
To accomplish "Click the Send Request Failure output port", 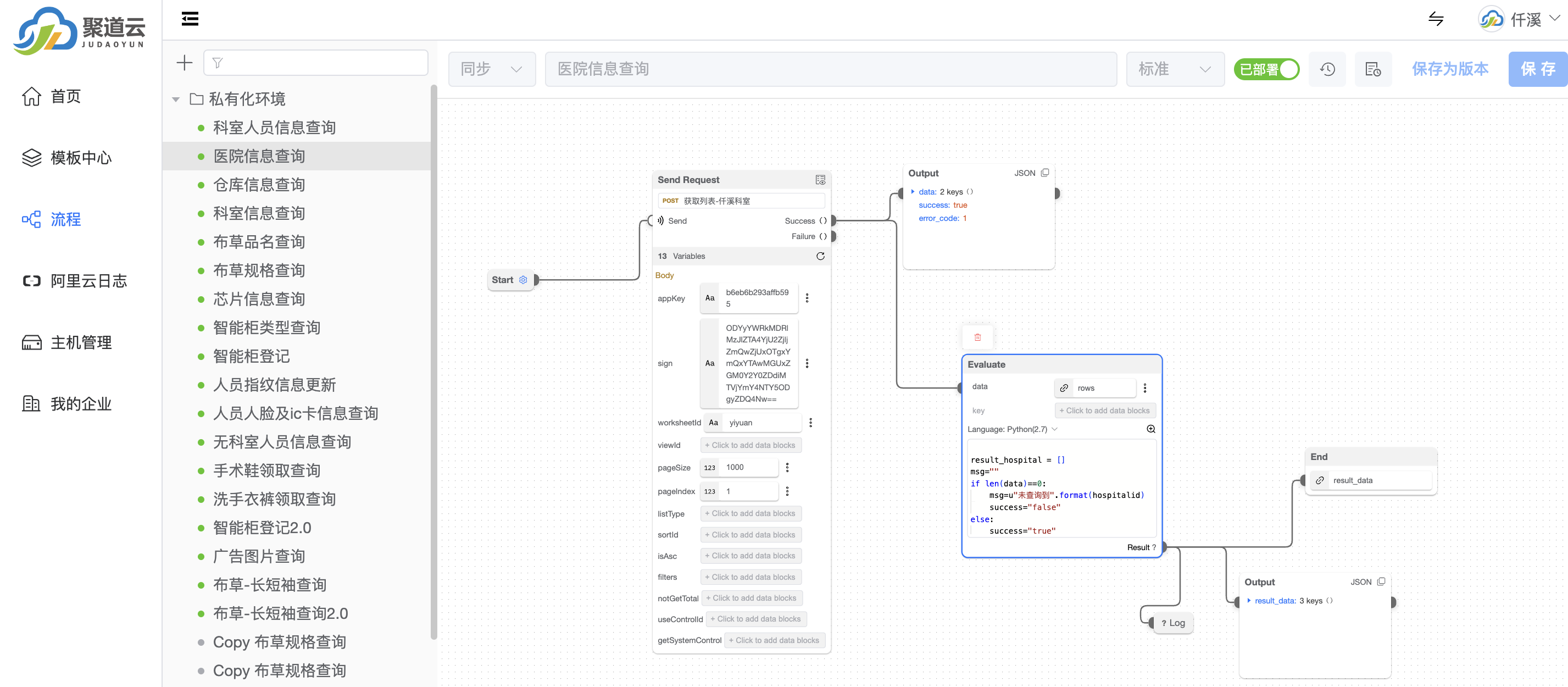I will [x=833, y=236].
